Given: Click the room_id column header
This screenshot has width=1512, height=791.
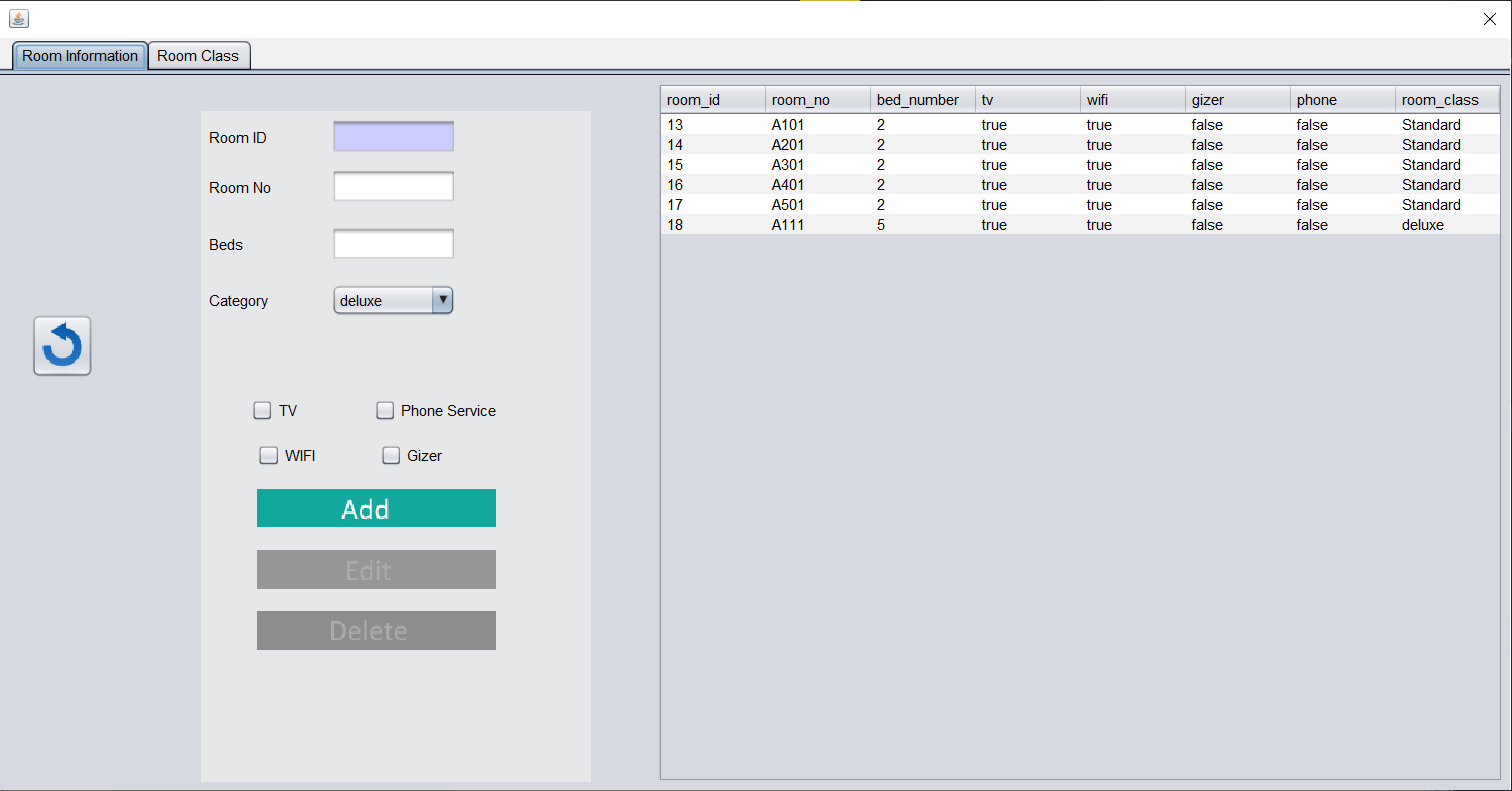Looking at the screenshot, I should pos(712,100).
